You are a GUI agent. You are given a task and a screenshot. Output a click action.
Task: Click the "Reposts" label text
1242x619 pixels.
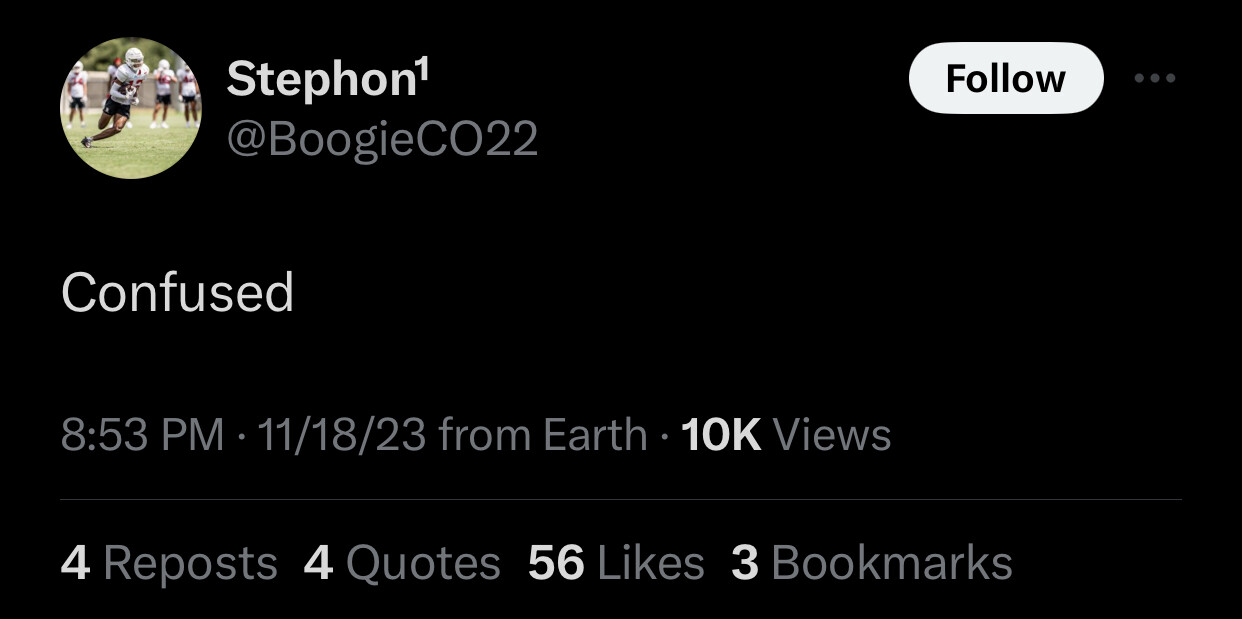(190, 563)
